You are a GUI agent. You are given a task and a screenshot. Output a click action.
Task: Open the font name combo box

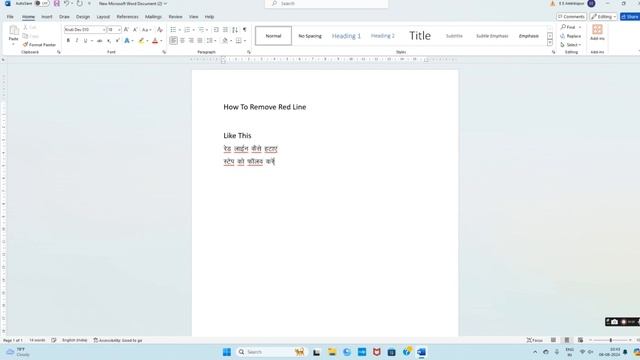85,29
